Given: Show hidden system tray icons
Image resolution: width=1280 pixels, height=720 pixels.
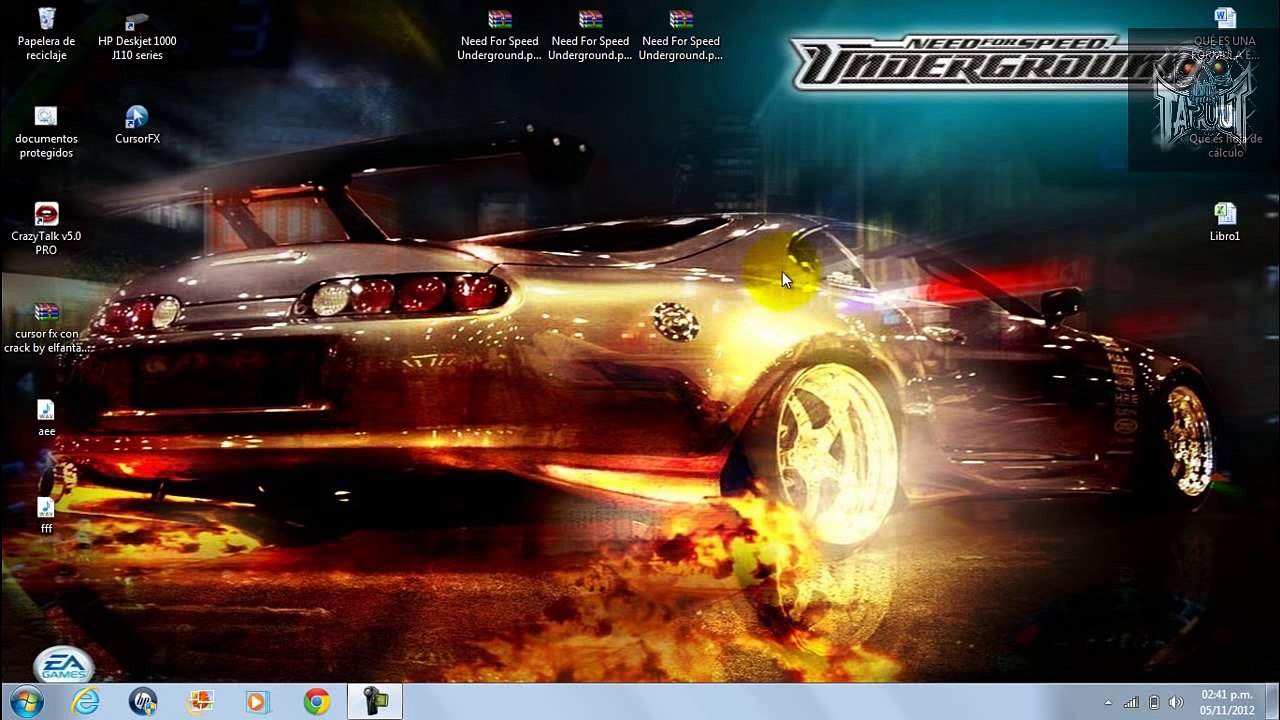Looking at the screenshot, I should click(x=1108, y=702).
